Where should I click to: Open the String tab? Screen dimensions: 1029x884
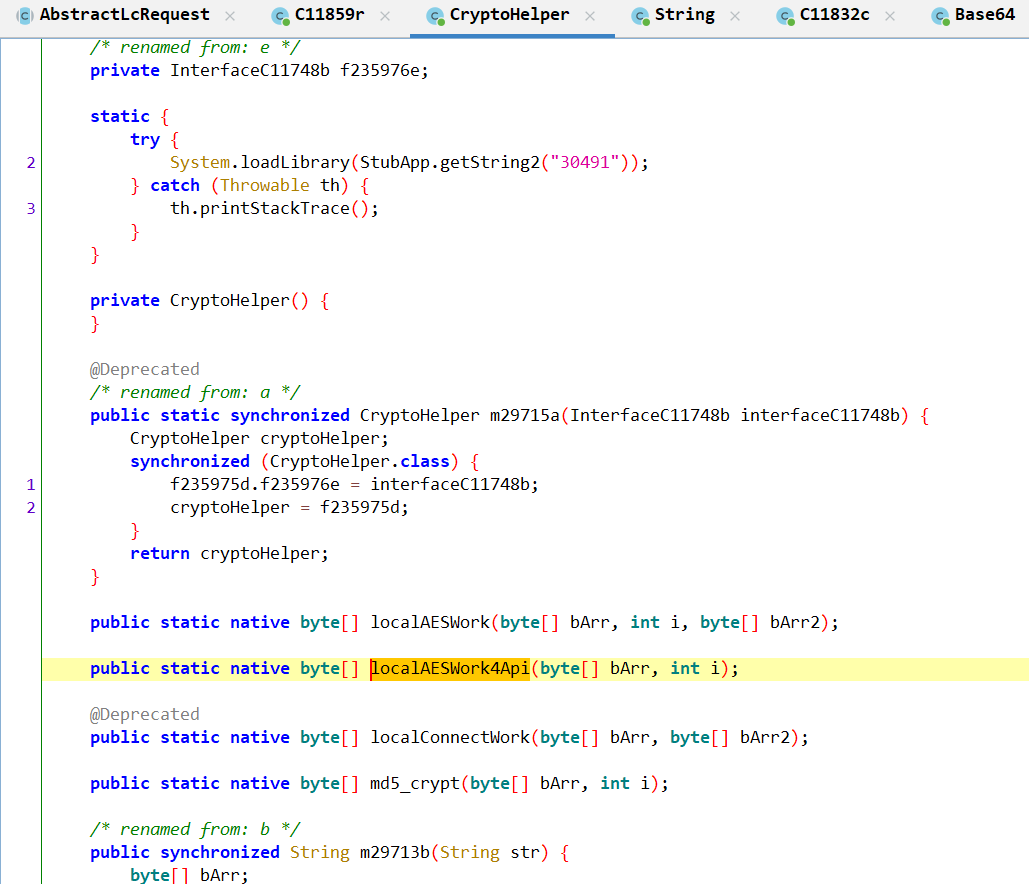(684, 15)
